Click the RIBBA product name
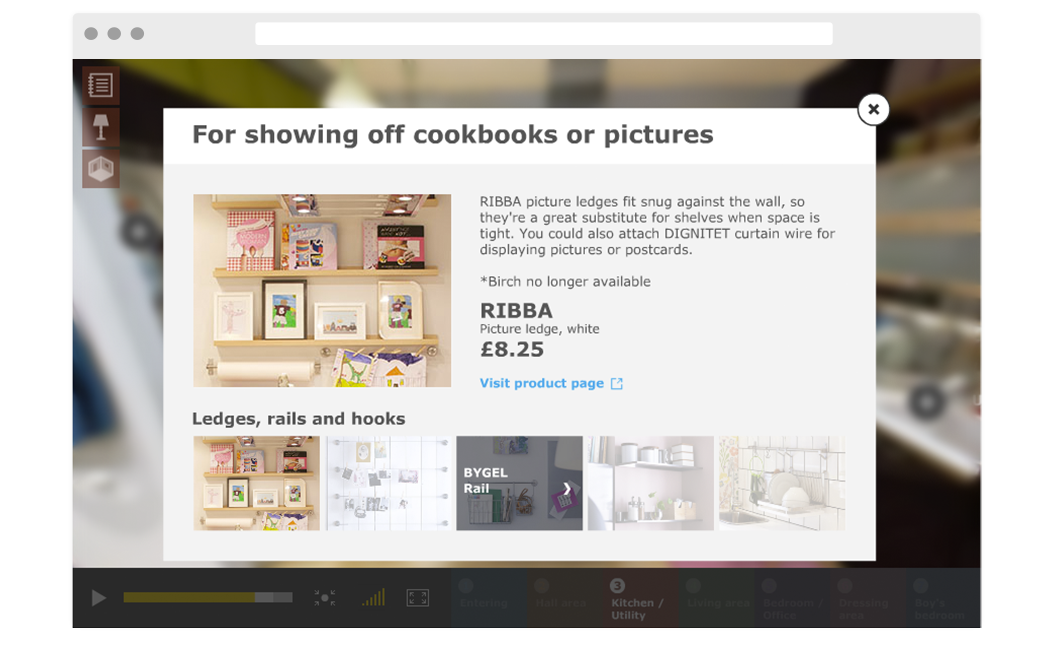The width and height of the screenshot is (1048, 658). (516, 310)
